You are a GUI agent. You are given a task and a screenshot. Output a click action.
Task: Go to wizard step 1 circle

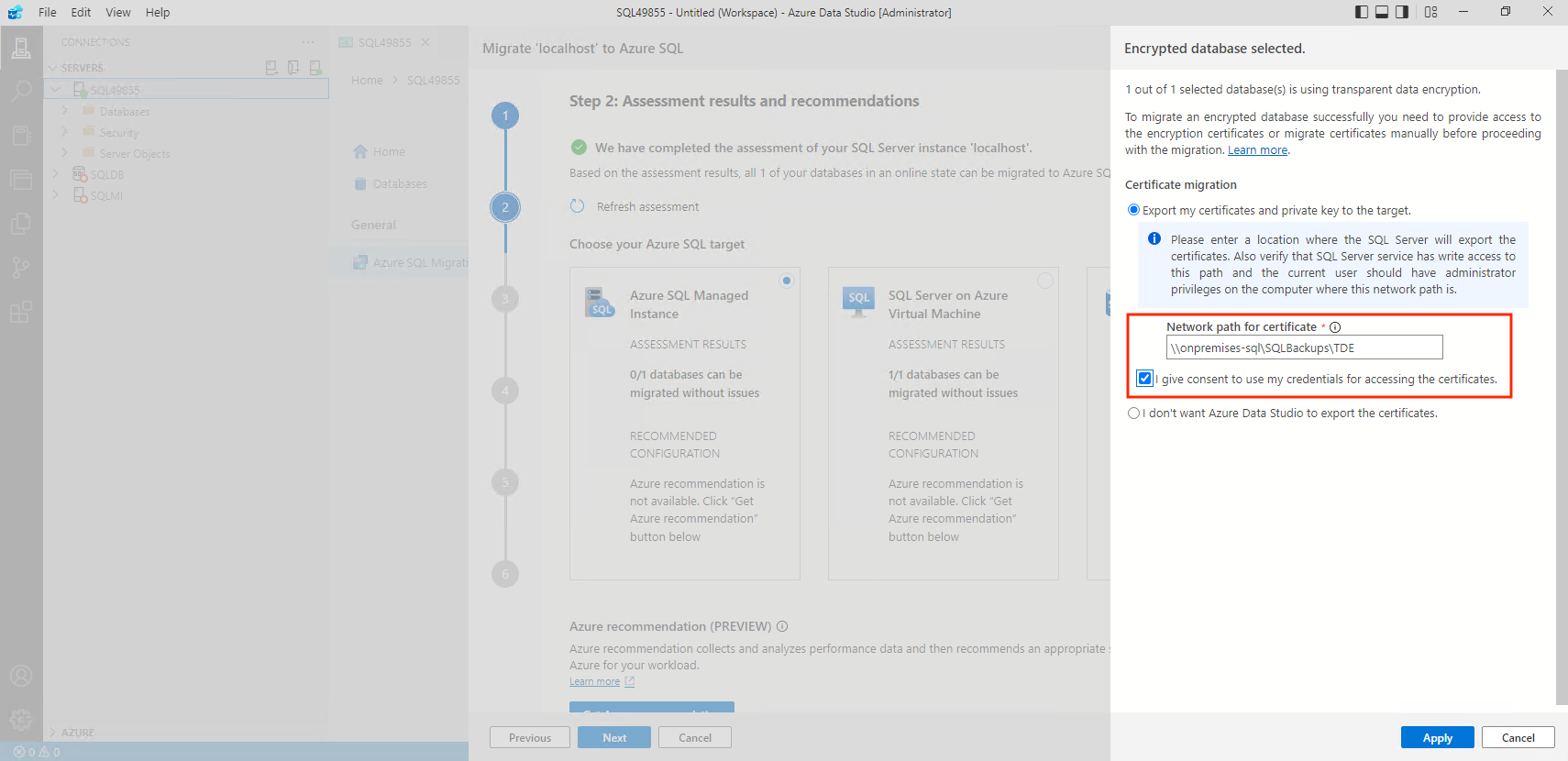[x=505, y=116]
